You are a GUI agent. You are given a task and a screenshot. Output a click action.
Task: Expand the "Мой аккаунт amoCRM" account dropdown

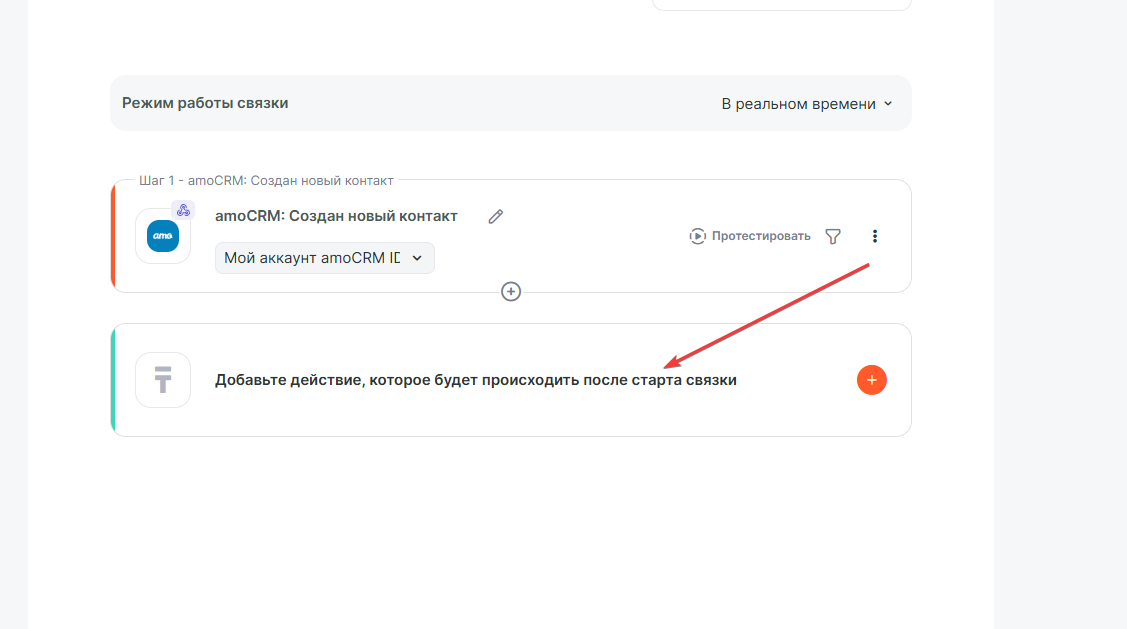[324, 257]
